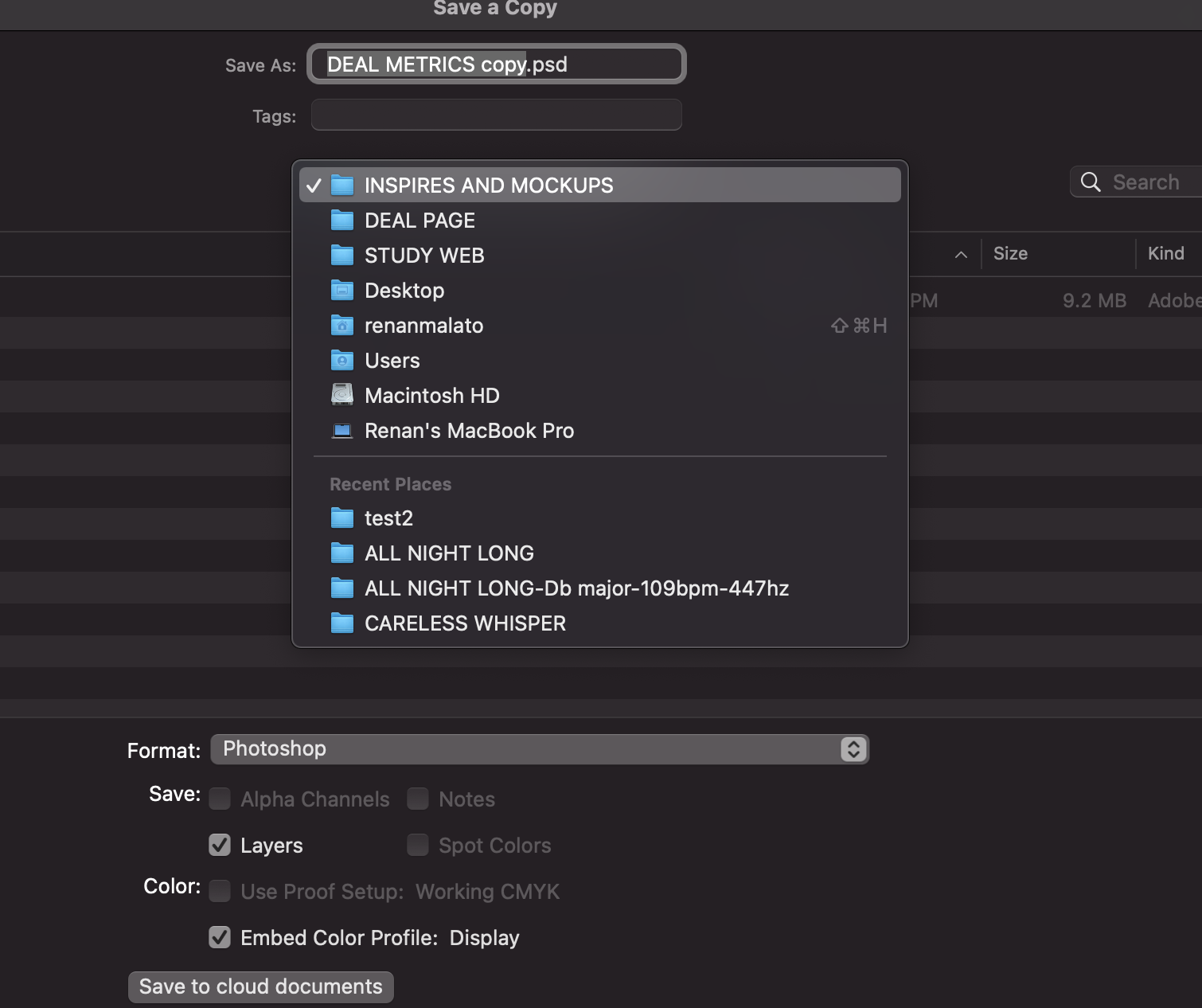Screen dimensions: 1202x1008
Task: Click the search magnifying glass icon
Action: [x=1090, y=182]
